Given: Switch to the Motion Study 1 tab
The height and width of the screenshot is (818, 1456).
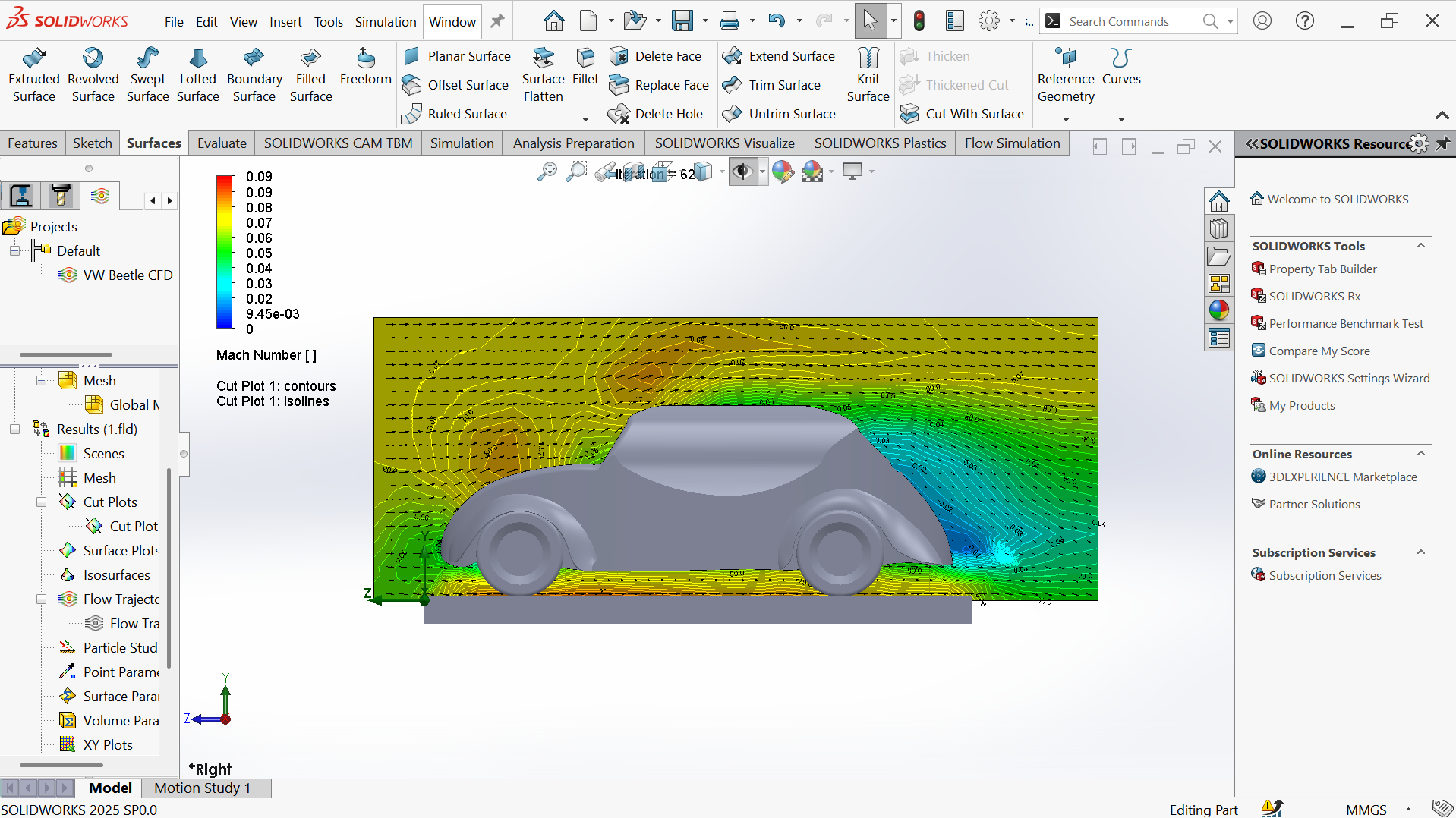Looking at the screenshot, I should tap(203, 788).
